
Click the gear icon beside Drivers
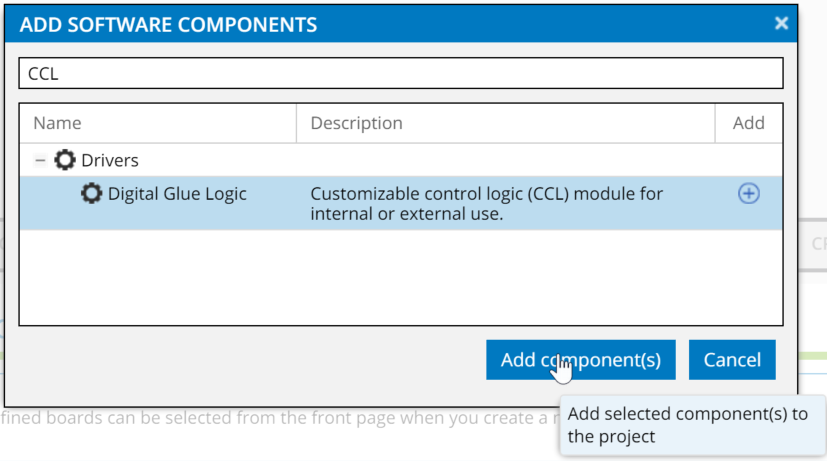tap(65, 160)
